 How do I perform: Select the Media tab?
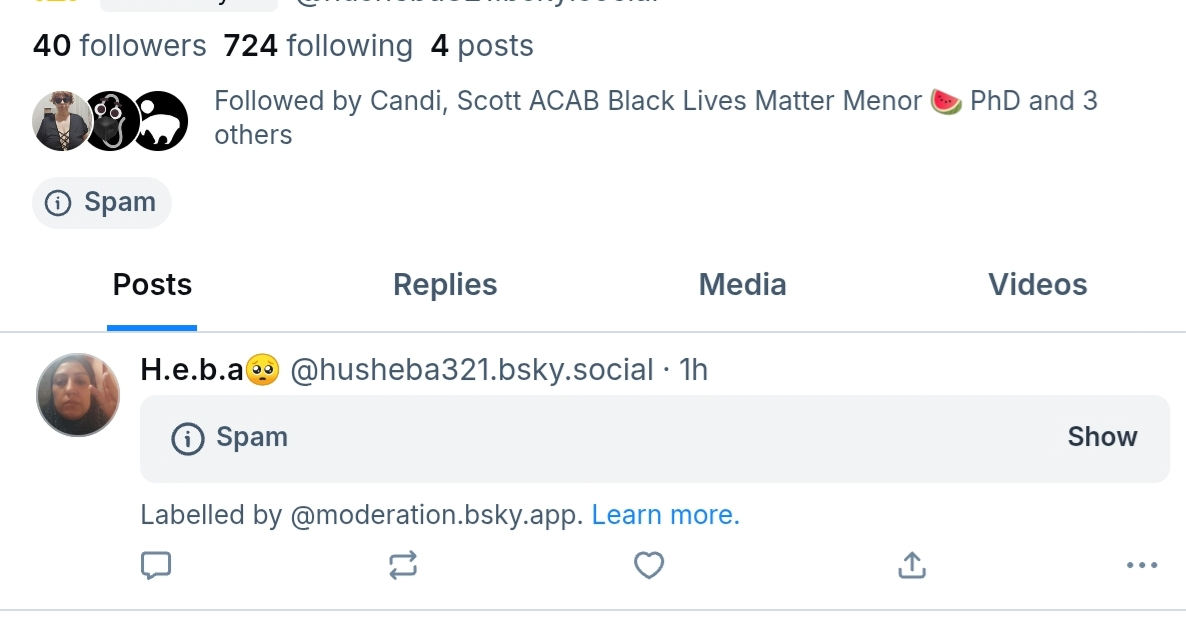742,285
